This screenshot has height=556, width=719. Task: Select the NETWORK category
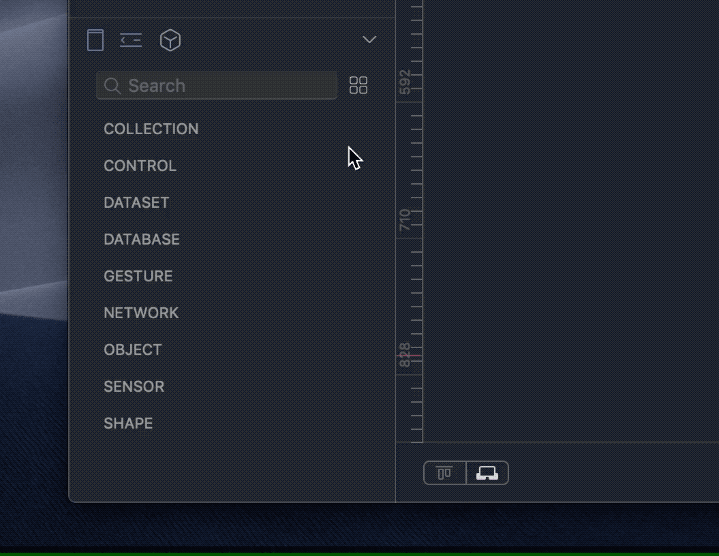[x=141, y=313]
